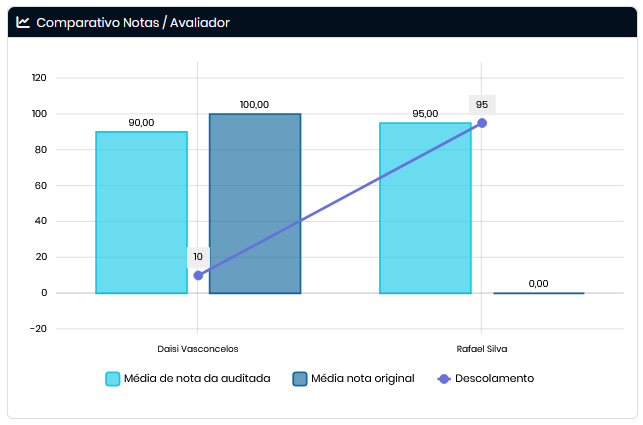
Task: Click the Descolamento line point at 10
Action: tap(198, 275)
